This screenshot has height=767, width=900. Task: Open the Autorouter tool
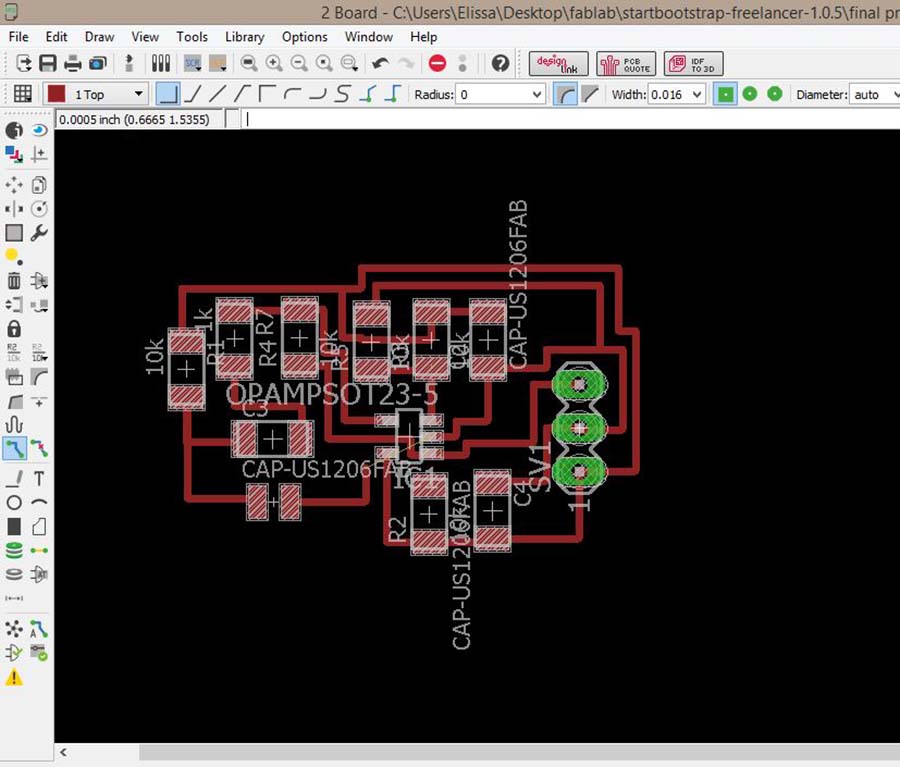(x=39, y=629)
